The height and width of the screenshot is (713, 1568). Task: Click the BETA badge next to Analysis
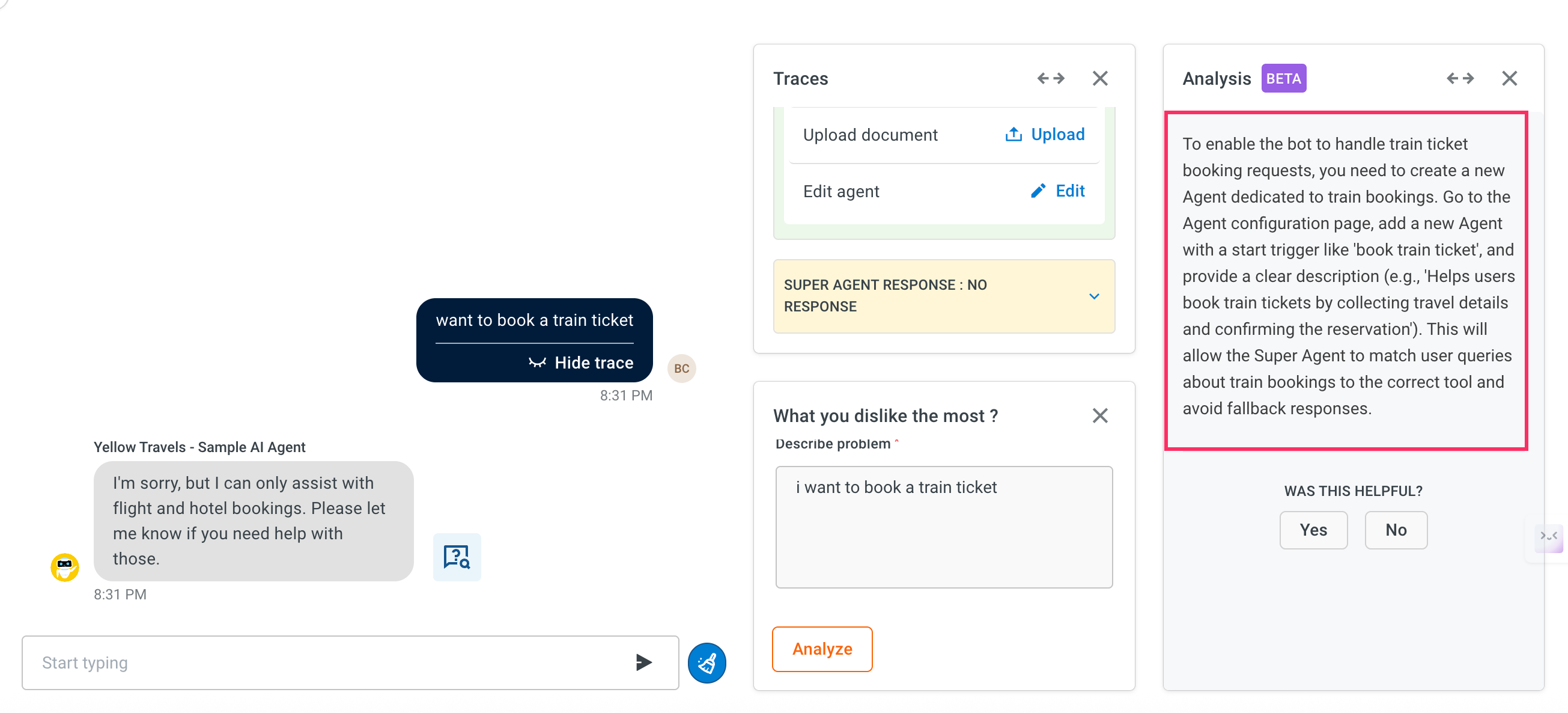(1283, 78)
